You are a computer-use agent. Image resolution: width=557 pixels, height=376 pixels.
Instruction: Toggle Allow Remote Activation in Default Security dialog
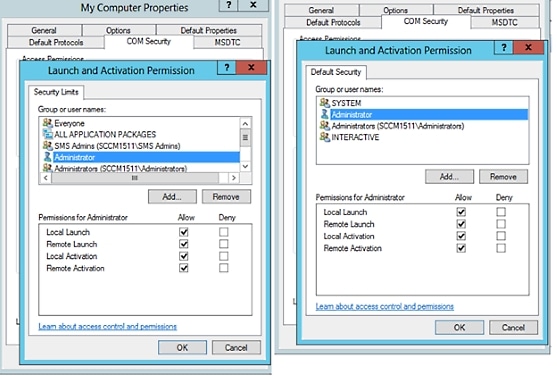pyautogui.click(x=461, y=248)
